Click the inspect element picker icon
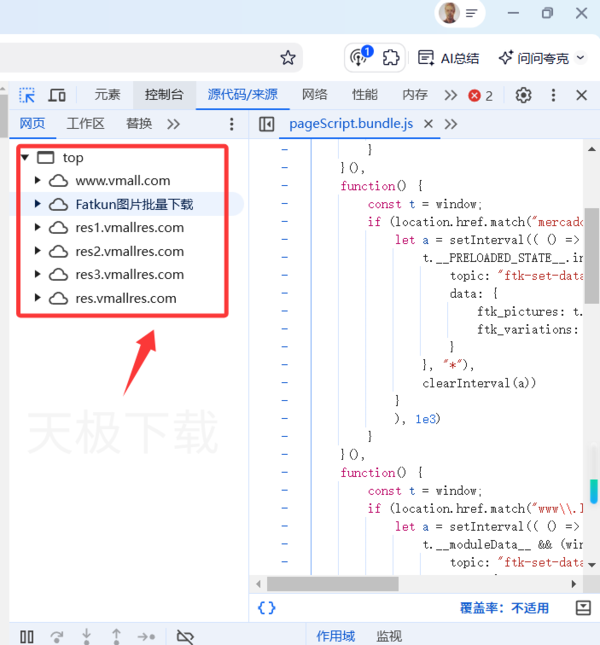This screenshot has width=600, height=645. click(x=27, y=95)
